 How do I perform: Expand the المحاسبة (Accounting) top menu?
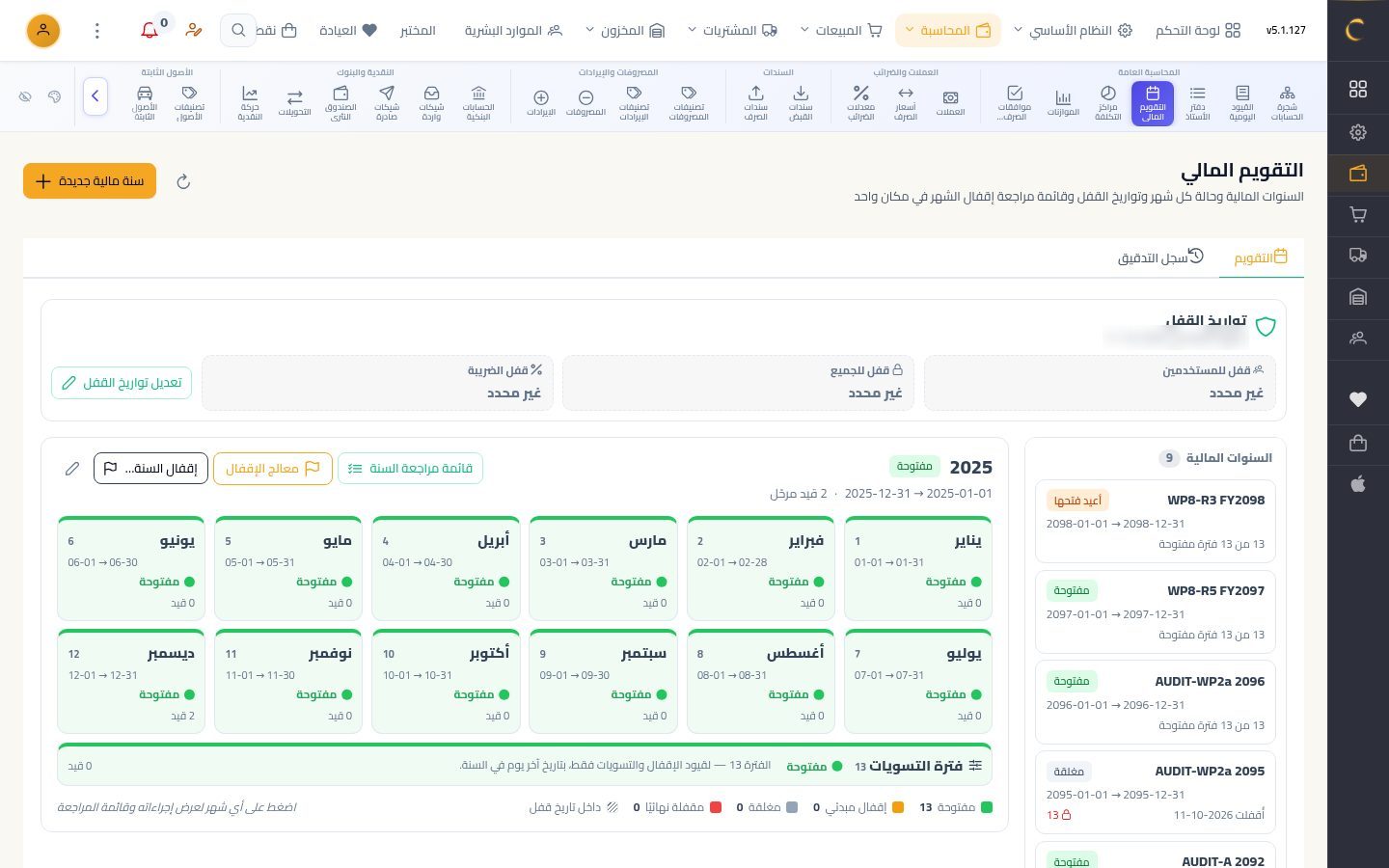click(947, 31)
